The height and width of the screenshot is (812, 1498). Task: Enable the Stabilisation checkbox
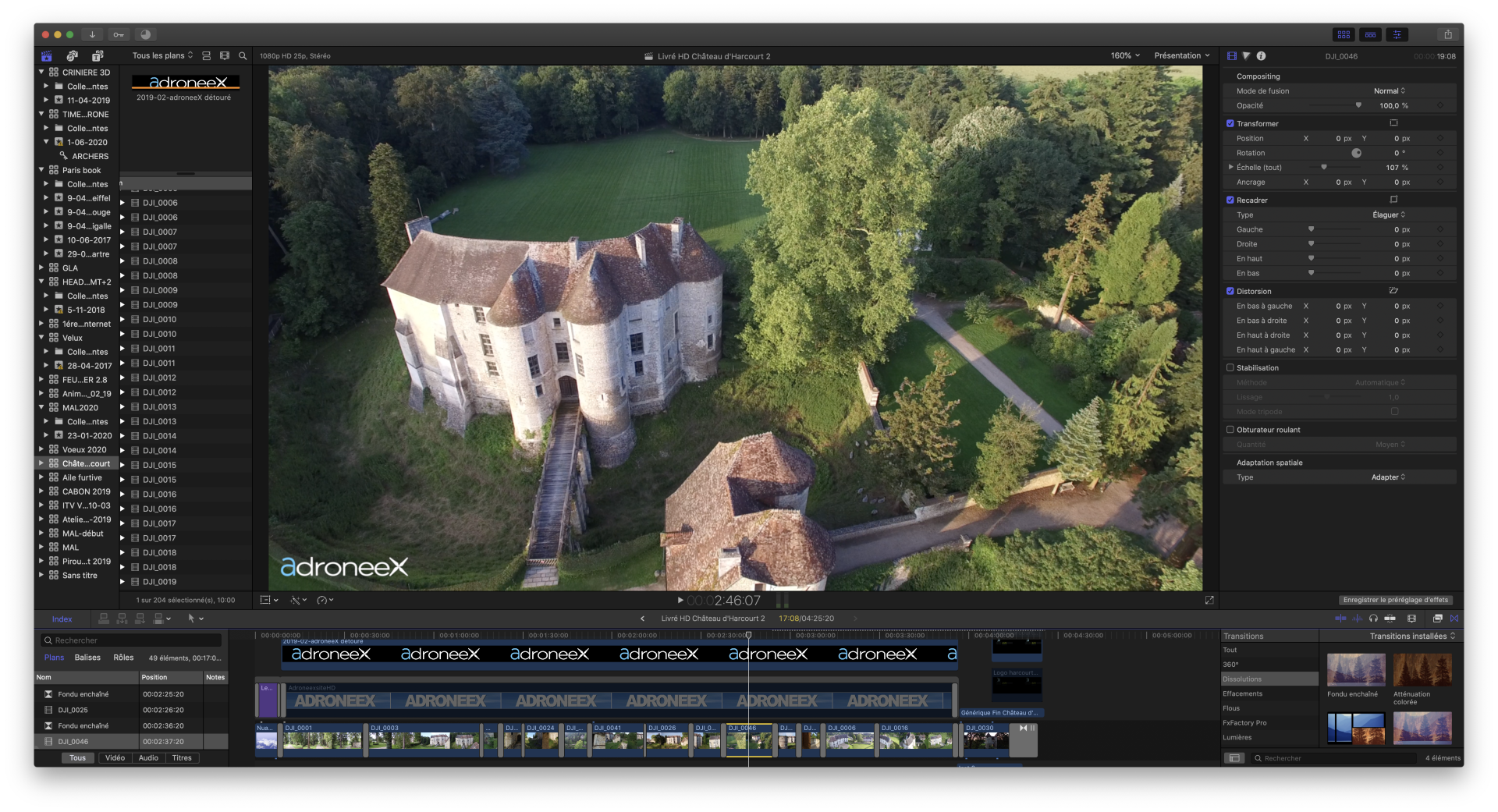[1230, 368]
